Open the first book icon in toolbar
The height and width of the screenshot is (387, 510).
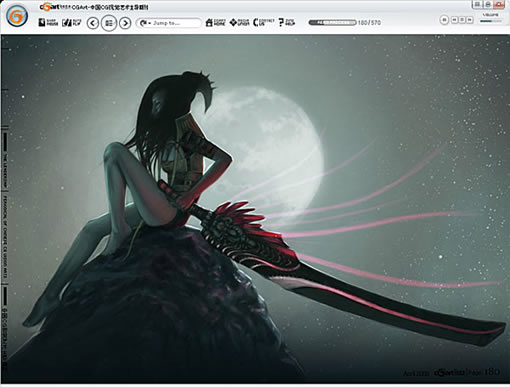tap(48, 22)
